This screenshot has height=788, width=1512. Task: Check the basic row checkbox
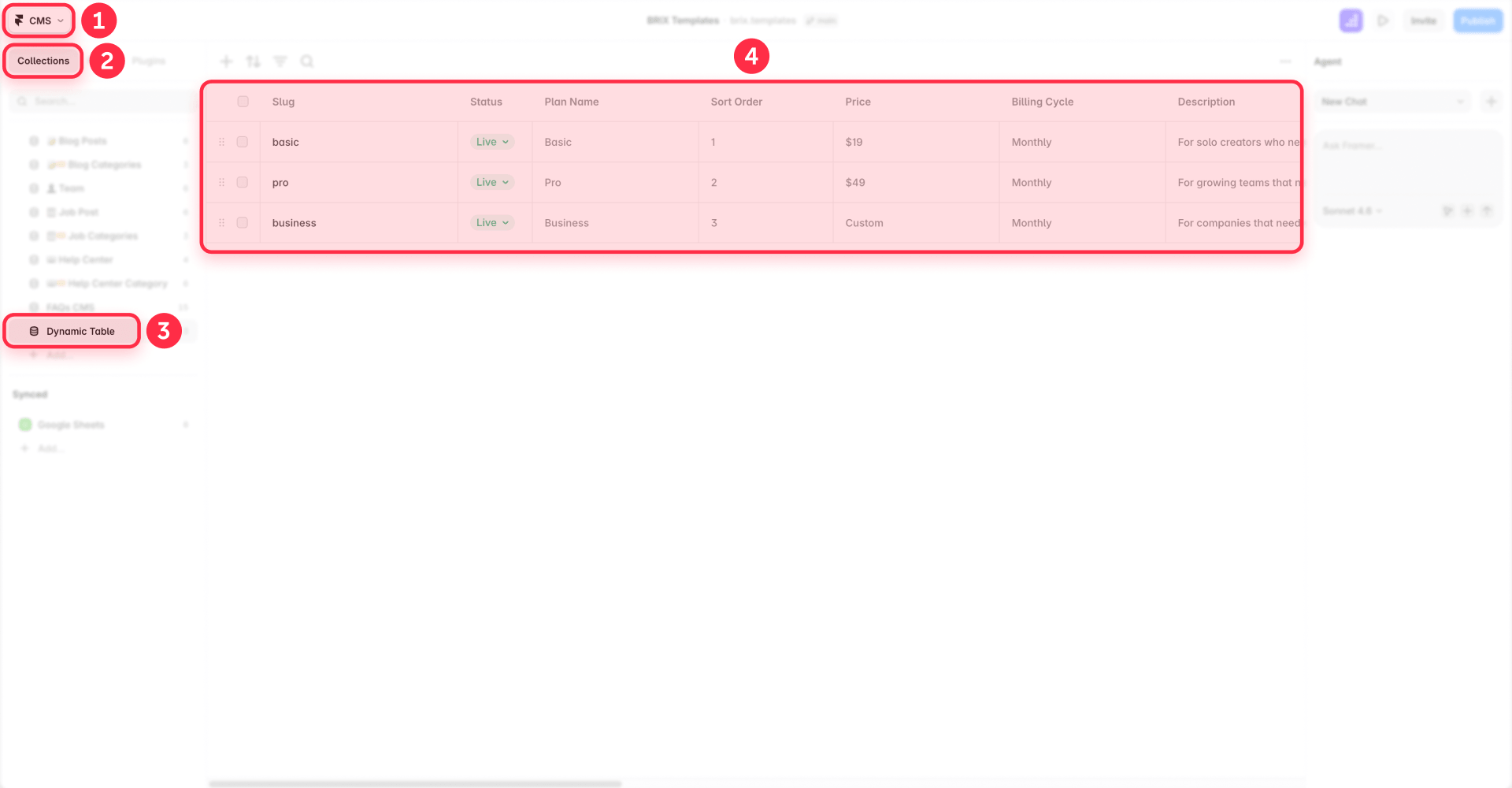pyautogui.click(x=243, y=142)
